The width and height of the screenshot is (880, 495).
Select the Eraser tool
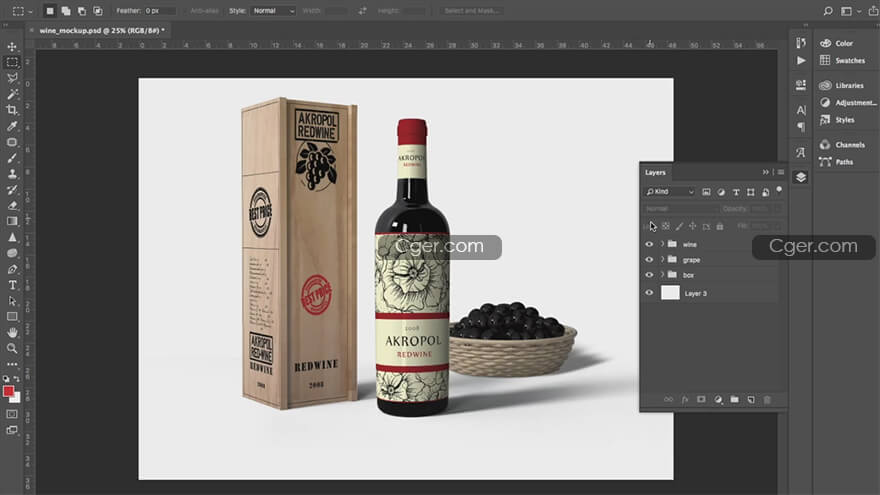pyautogui.click(x=12, y=205)
